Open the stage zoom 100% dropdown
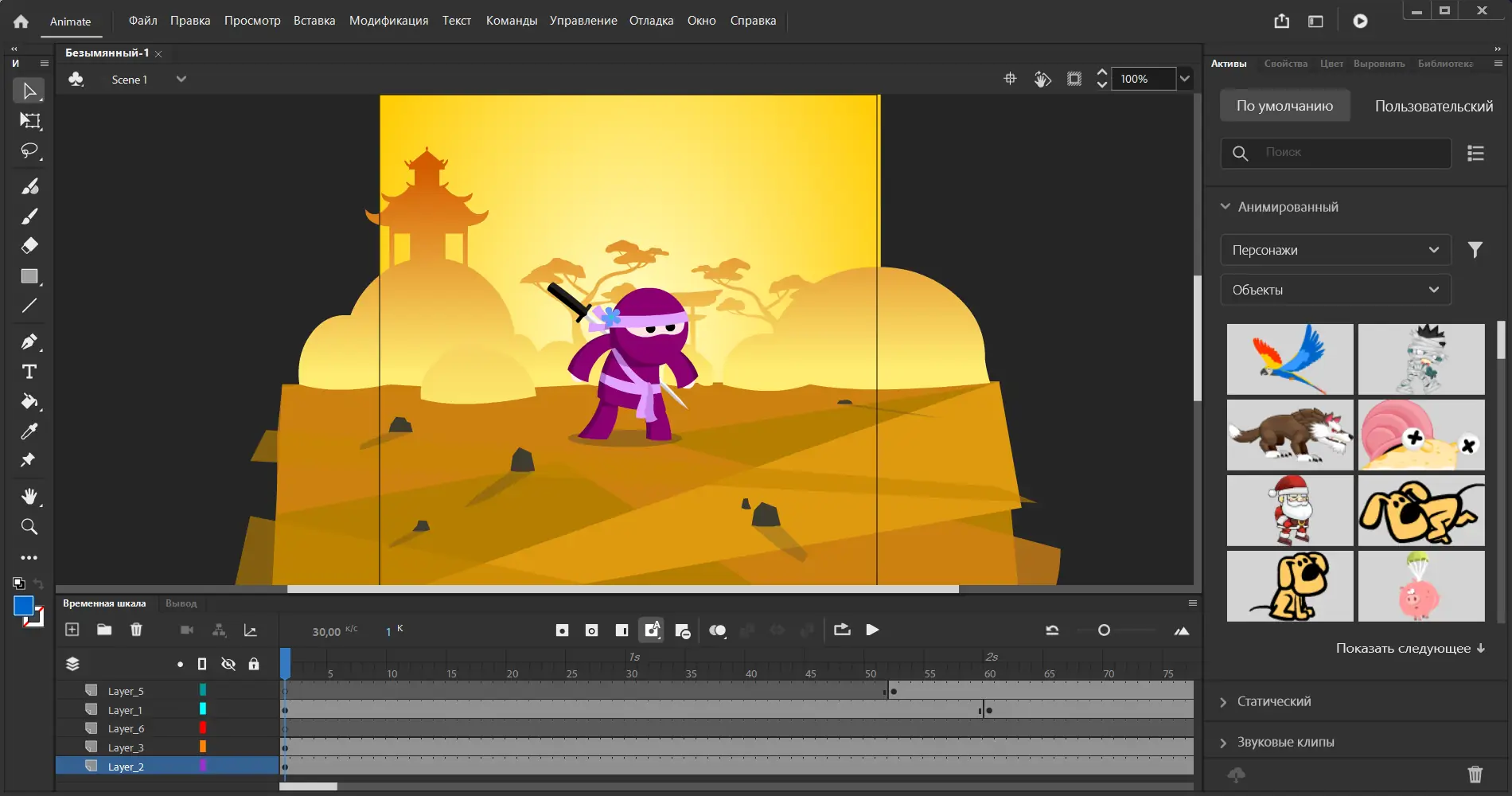 pyautogui.click(x=1184, y=79)
